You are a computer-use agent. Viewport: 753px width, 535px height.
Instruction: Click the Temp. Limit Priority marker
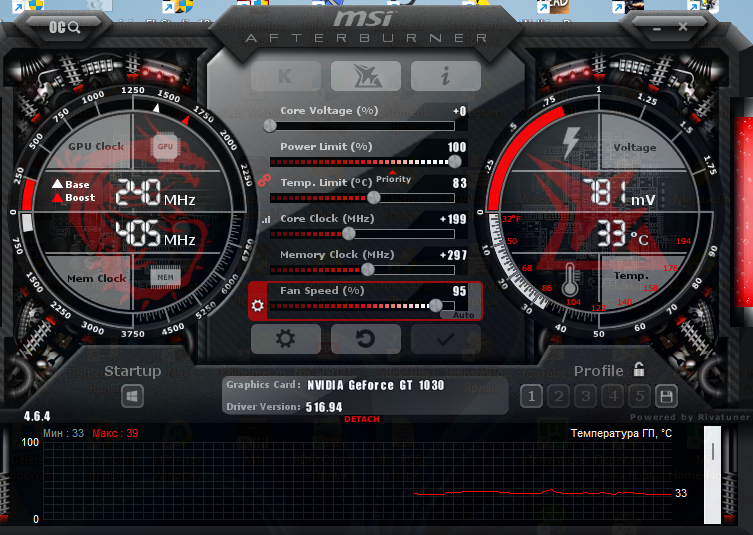coord(393,177)
